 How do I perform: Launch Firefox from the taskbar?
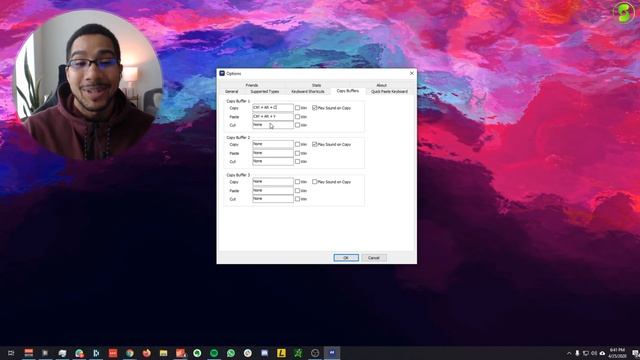(x=147, y=353)
